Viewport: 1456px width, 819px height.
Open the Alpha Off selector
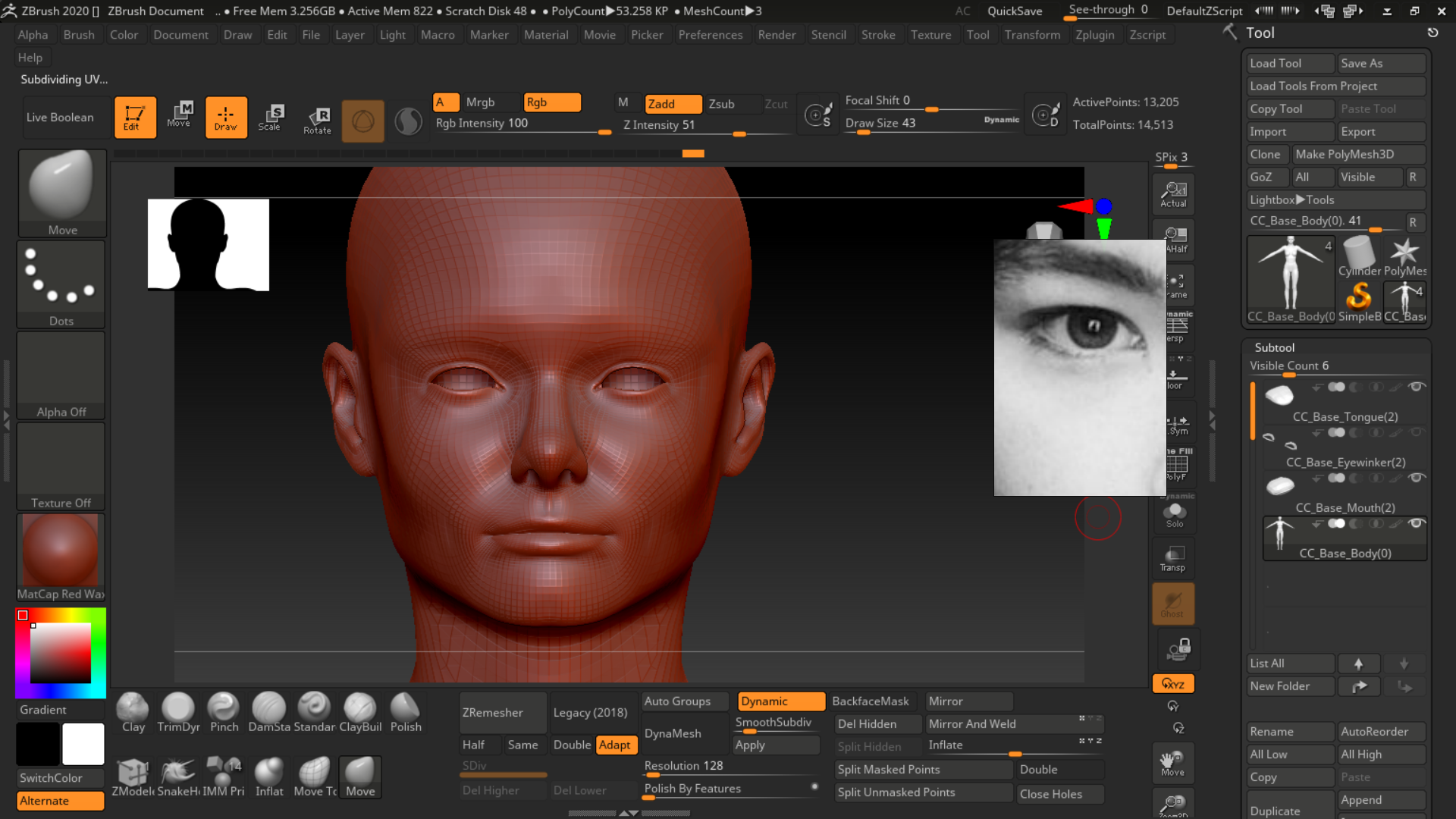point(61,375)
